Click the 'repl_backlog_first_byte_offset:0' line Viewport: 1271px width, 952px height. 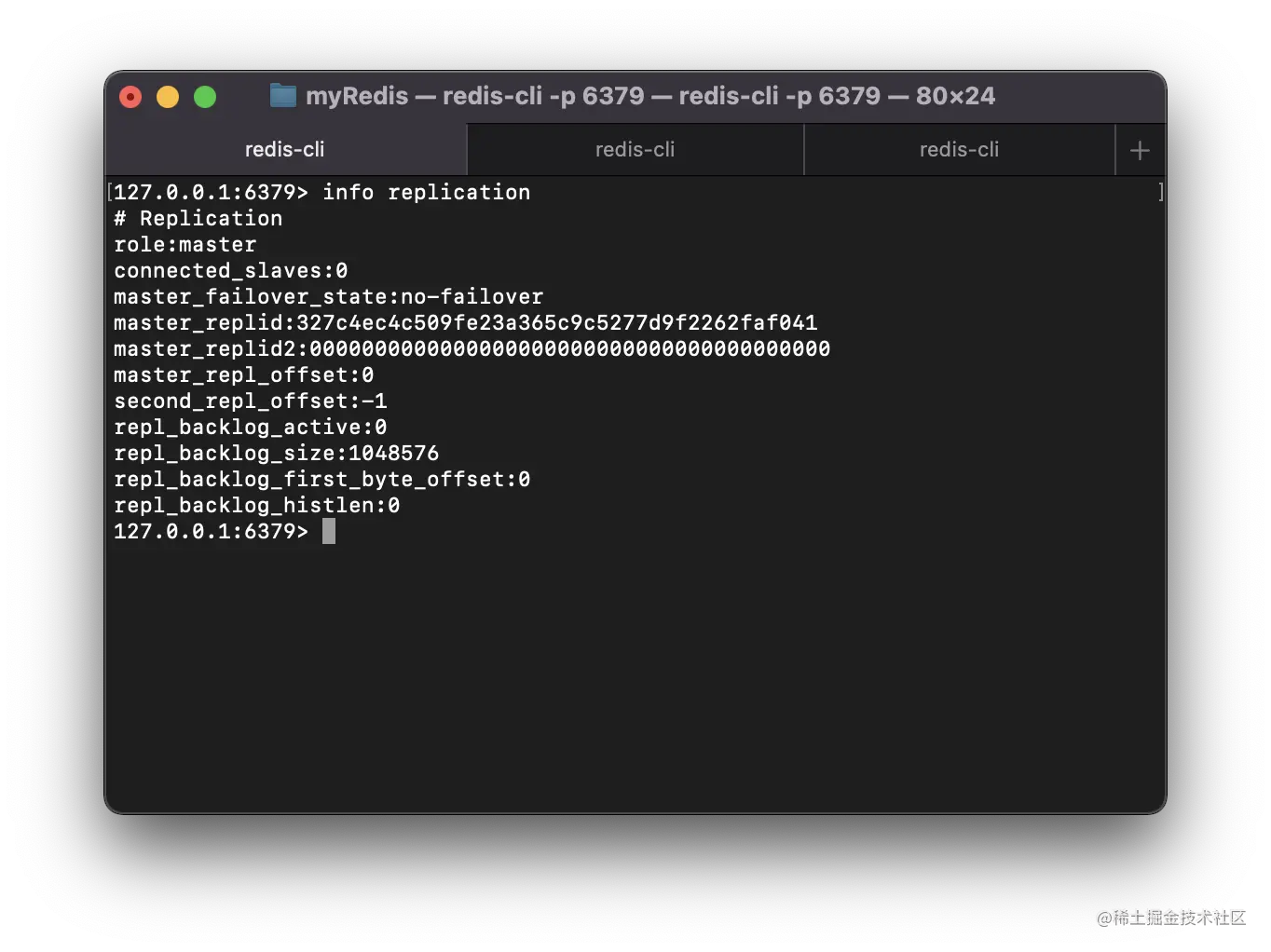pyautogui.click(x=321, y=479)
